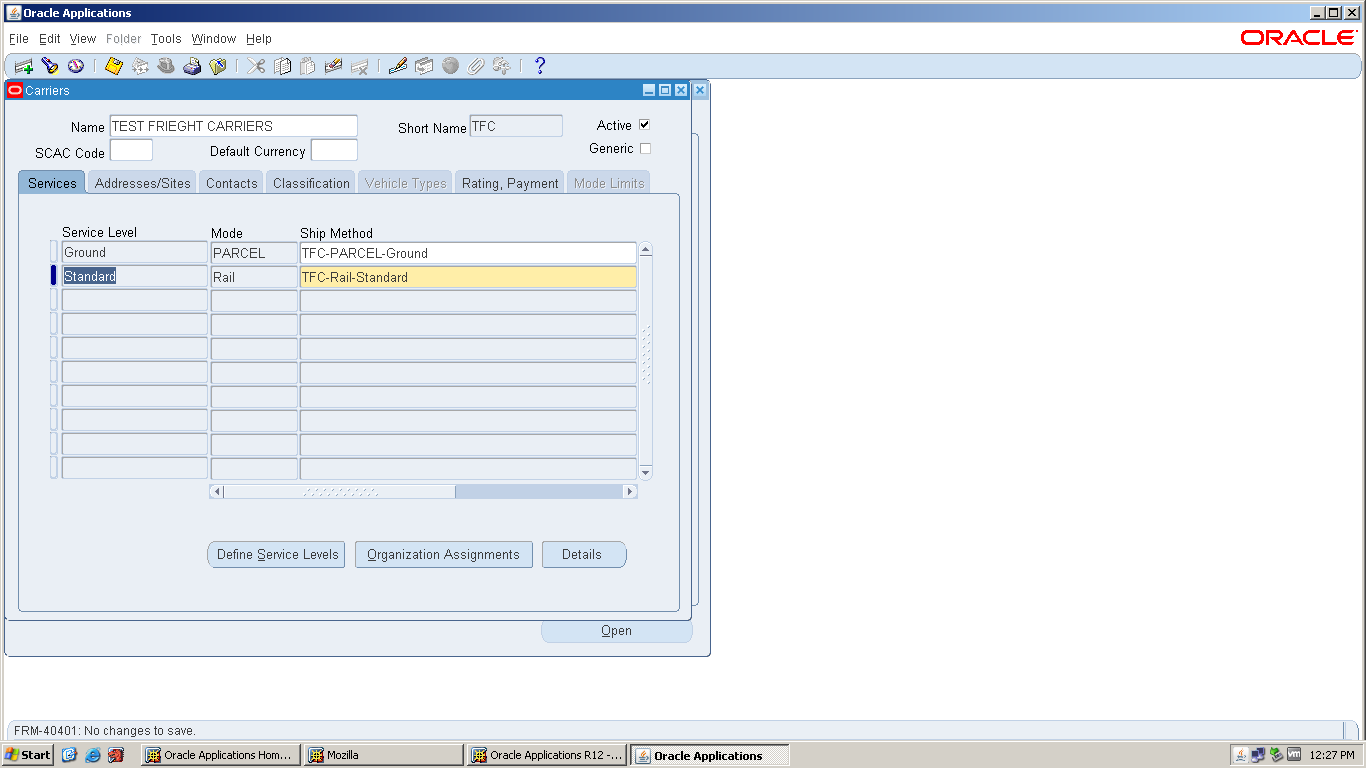Viewport: 1366px width, 768px height.
Task: Click the Next Step toolbar icon
Action: (140, 66)
